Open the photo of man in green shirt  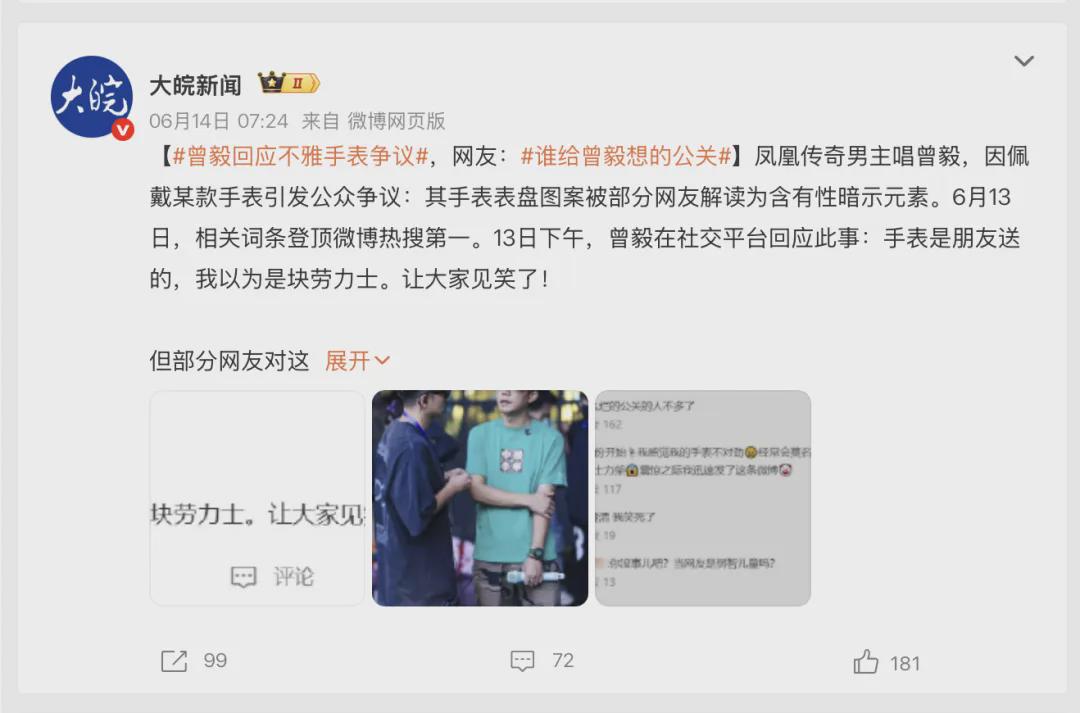pyautogui.click(x=480, y=498)
